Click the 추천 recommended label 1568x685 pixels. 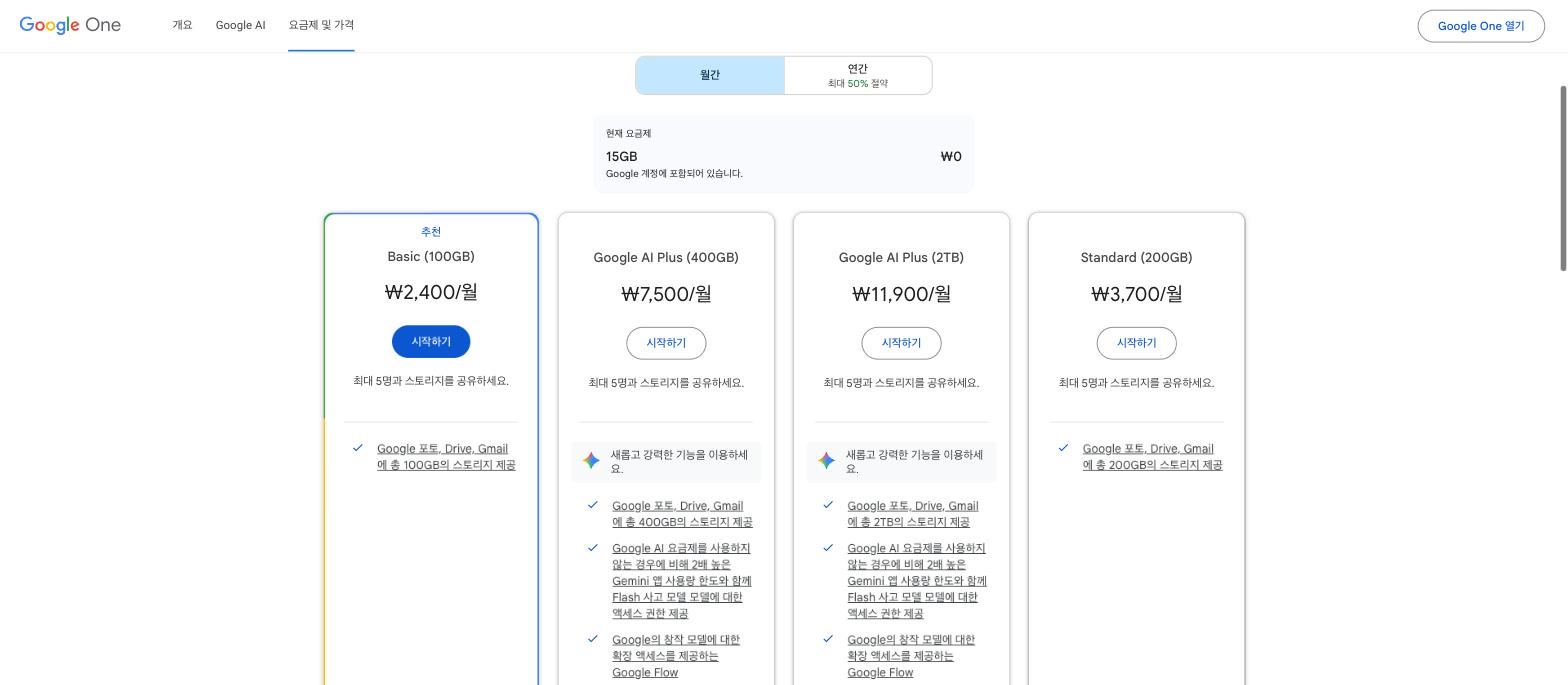tap(431, 232)
